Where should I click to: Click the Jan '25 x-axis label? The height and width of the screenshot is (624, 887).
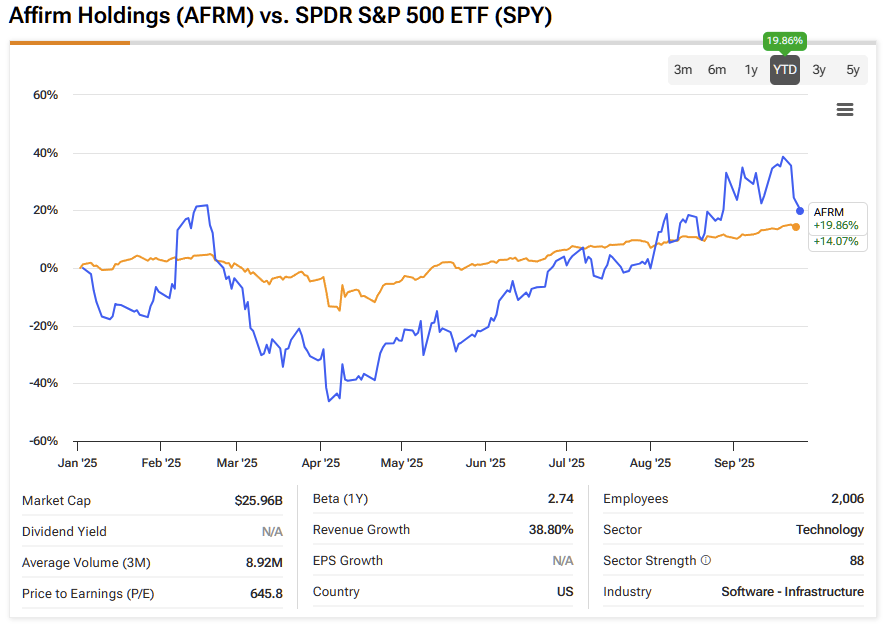tap(77, 463)
